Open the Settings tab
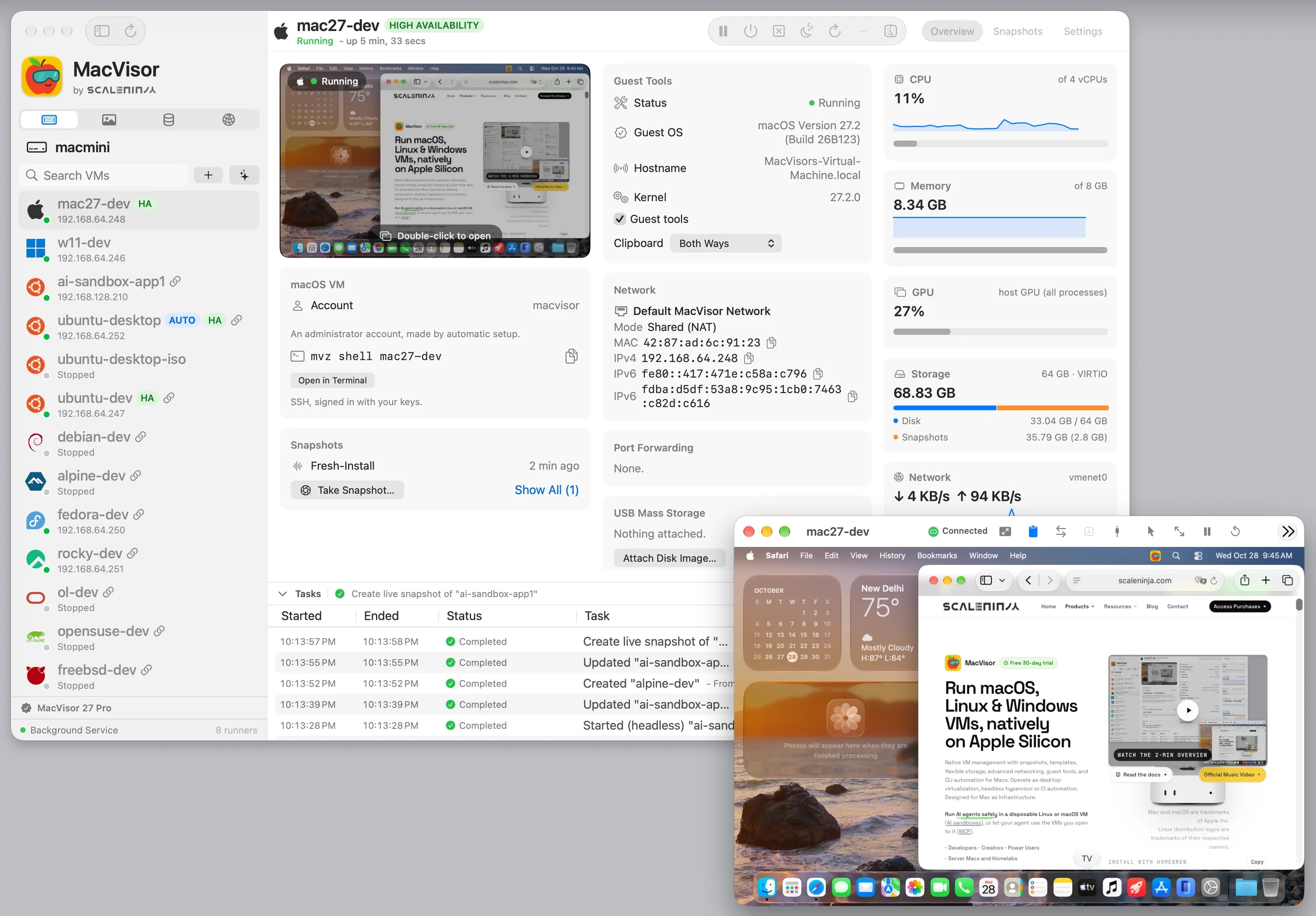Image resolution: width=1316 pixels, height=916 pixels. (x=1083, y=32)
